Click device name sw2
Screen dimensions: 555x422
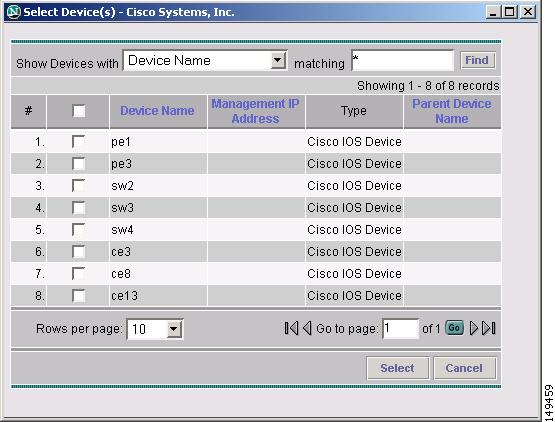(x=122, y=186)
